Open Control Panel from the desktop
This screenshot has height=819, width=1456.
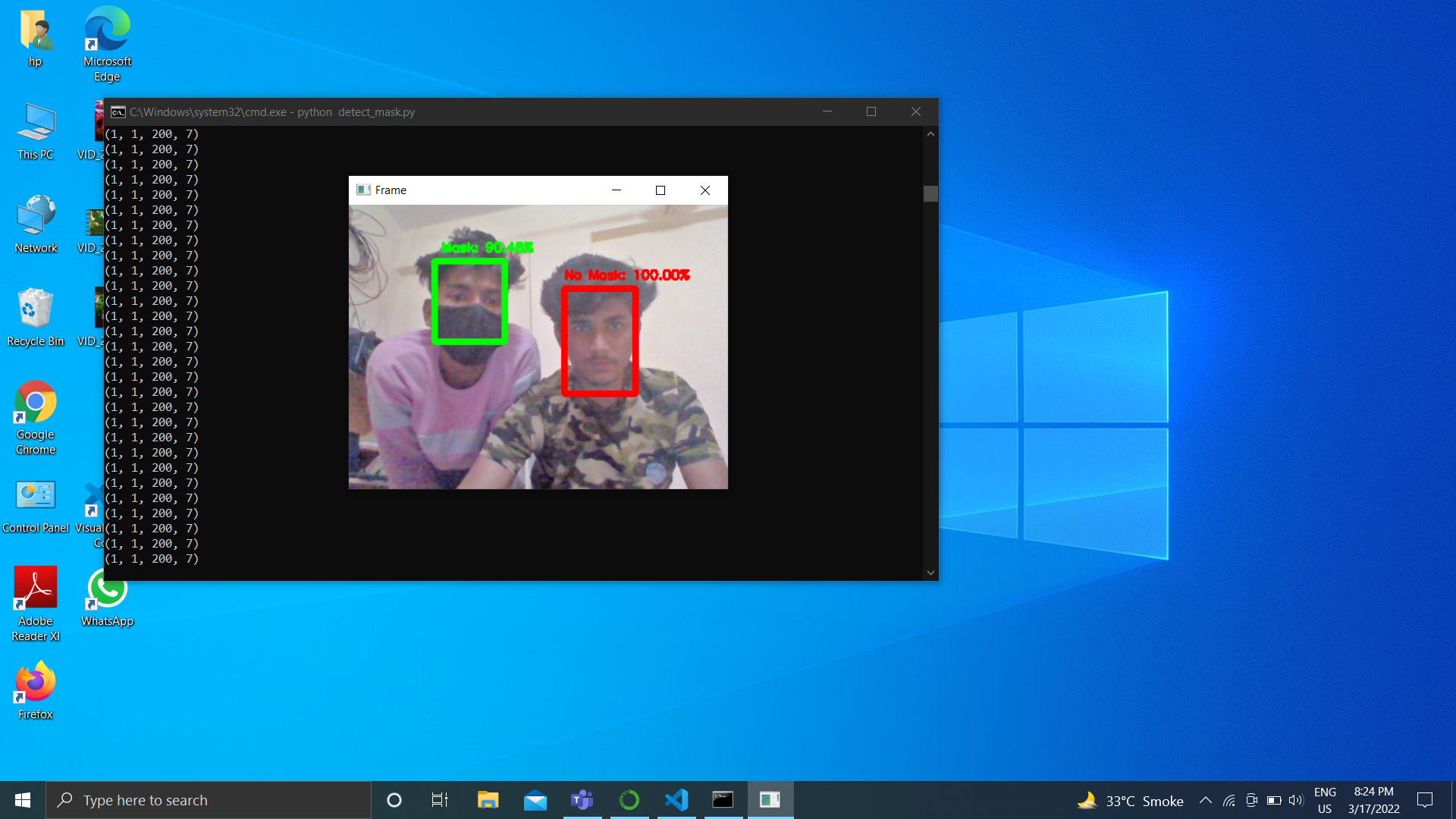(x=35, y=497)
